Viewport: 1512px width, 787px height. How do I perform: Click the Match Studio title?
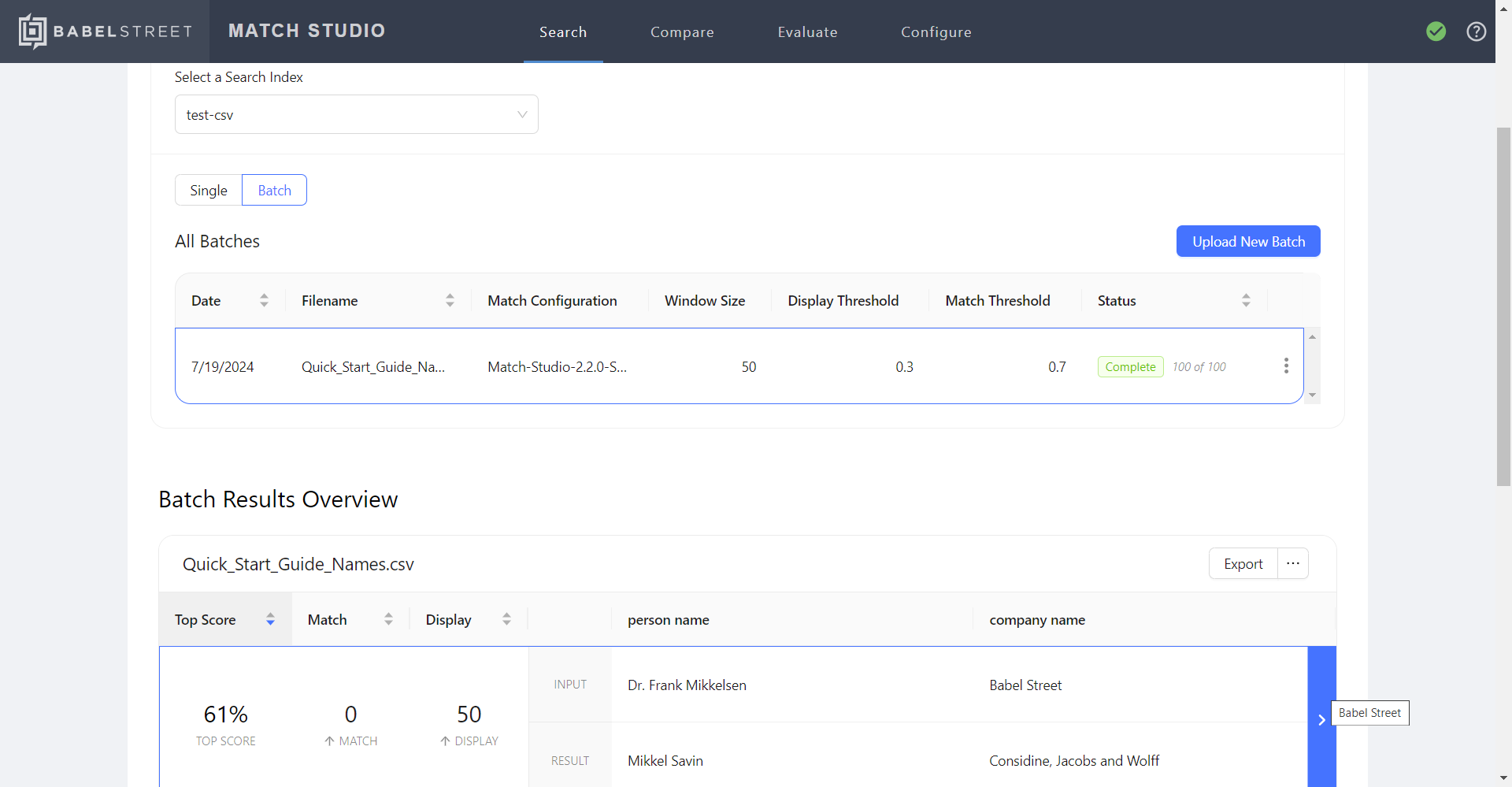(x=307, y=31)
